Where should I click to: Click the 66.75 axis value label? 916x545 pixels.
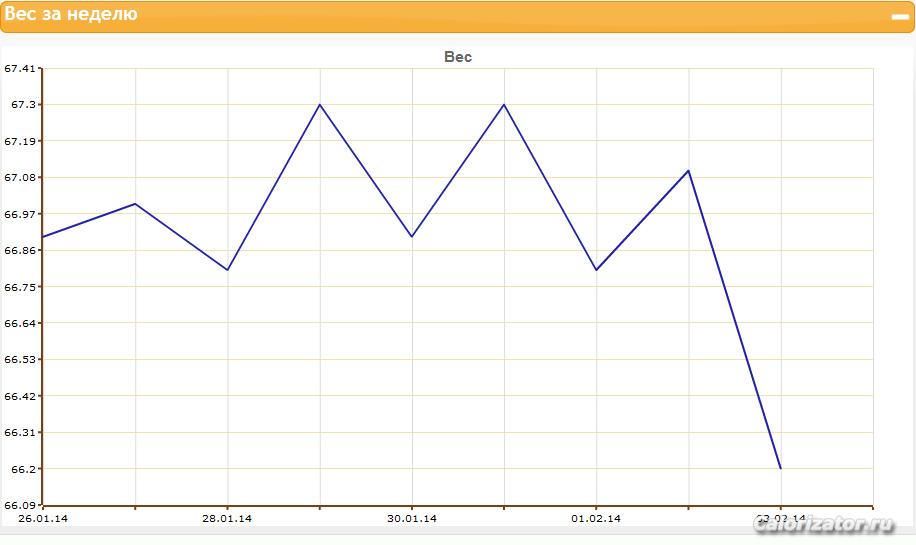20,287
